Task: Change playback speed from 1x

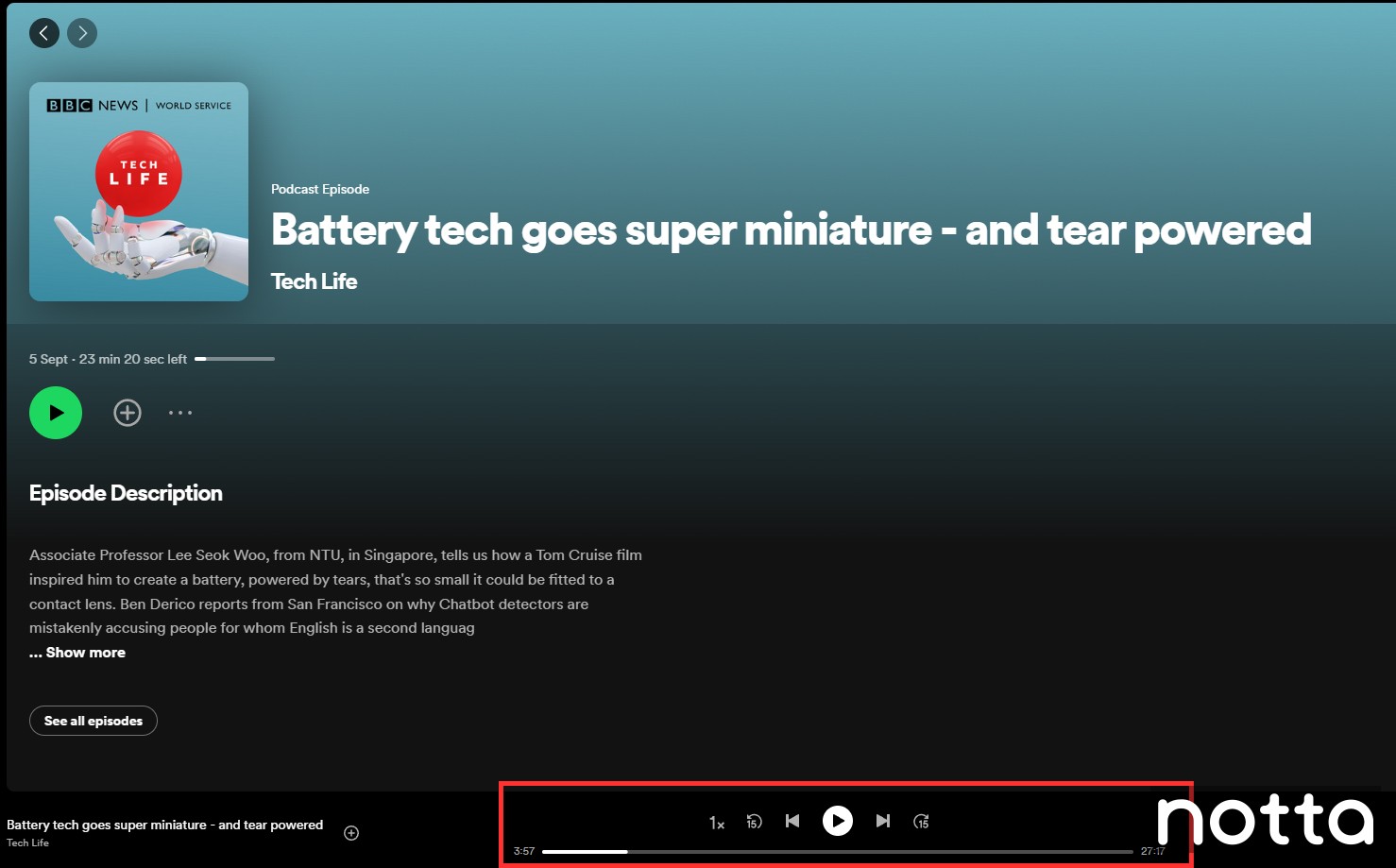Action: (717, 823)
